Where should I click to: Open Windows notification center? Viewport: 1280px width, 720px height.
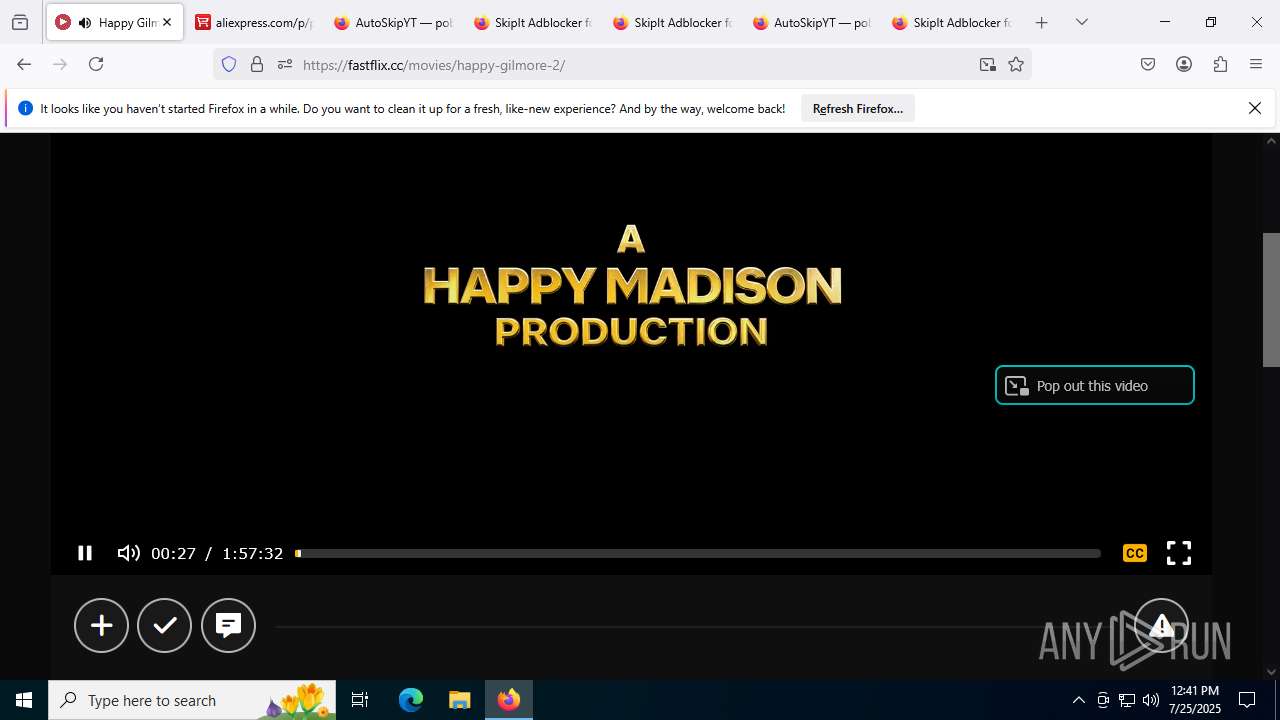tap(1247, 700)
